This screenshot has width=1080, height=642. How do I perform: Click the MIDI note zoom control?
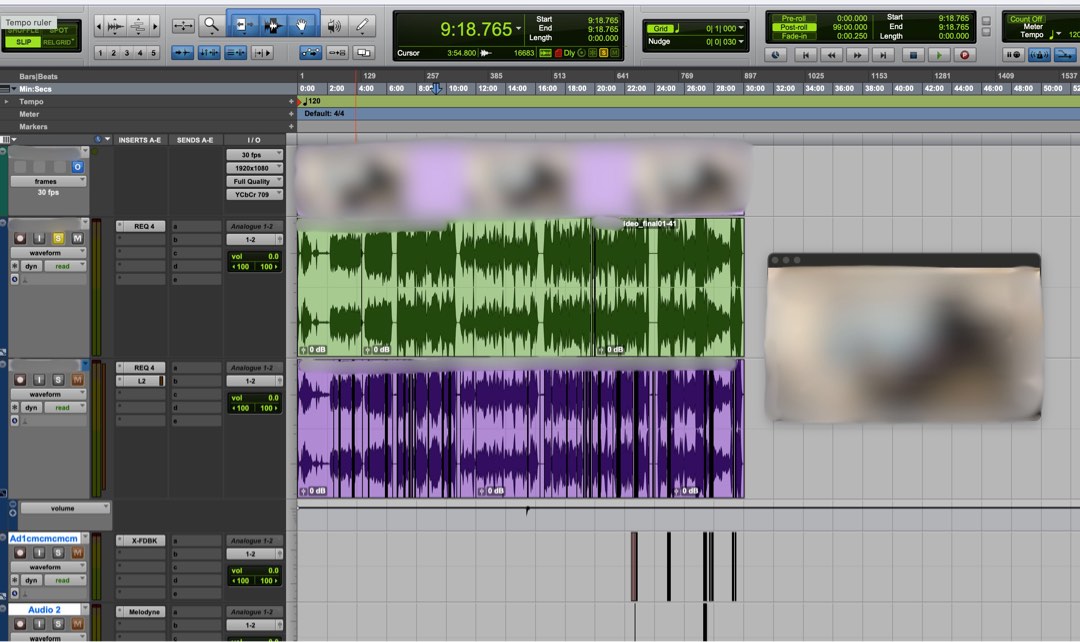(138, 27)
